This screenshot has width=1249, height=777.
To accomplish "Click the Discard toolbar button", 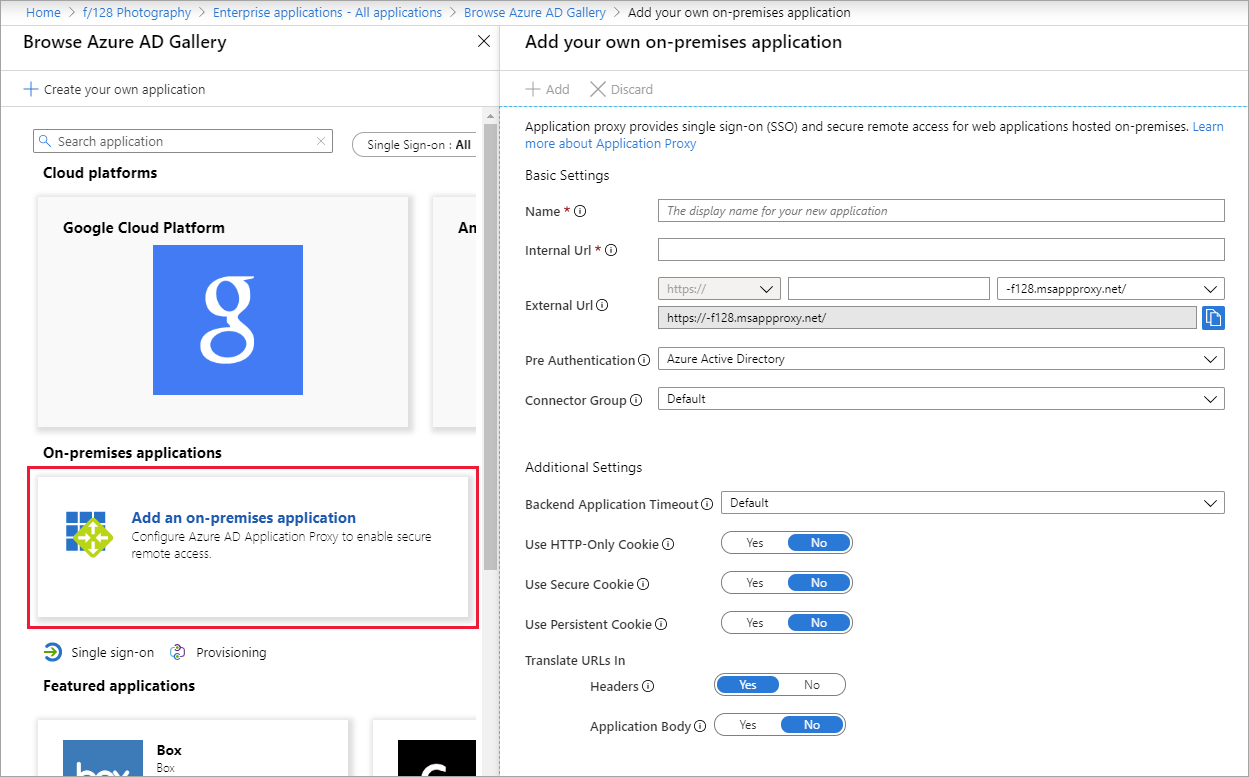I will pos(621,89).
